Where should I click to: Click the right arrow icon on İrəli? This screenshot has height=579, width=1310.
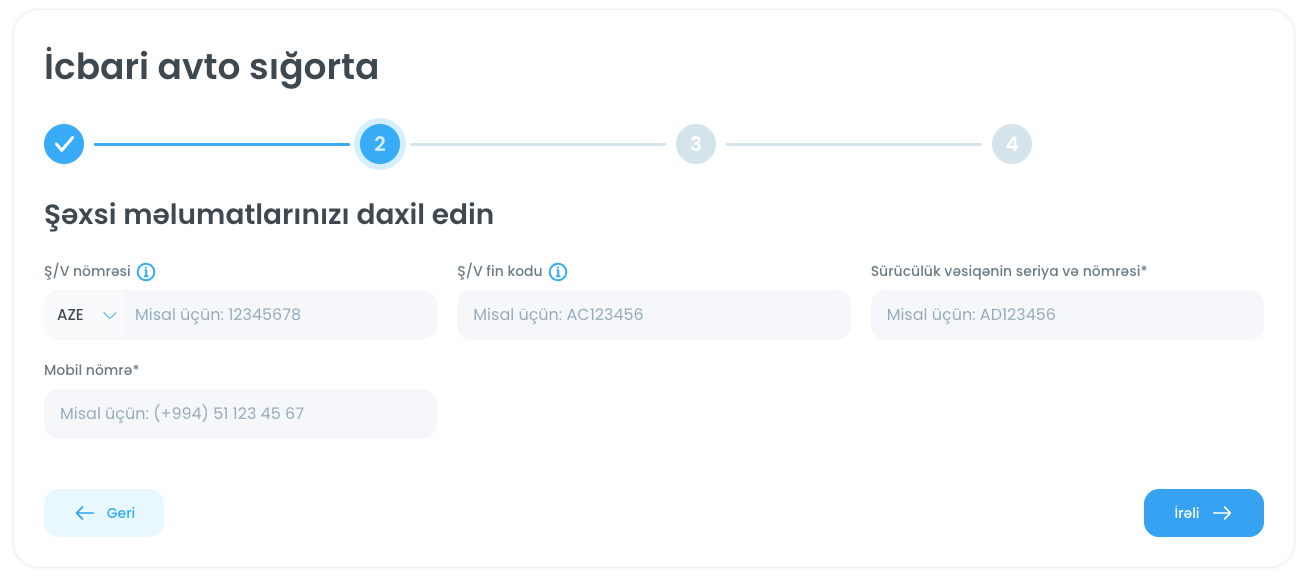pos(1222,513)
